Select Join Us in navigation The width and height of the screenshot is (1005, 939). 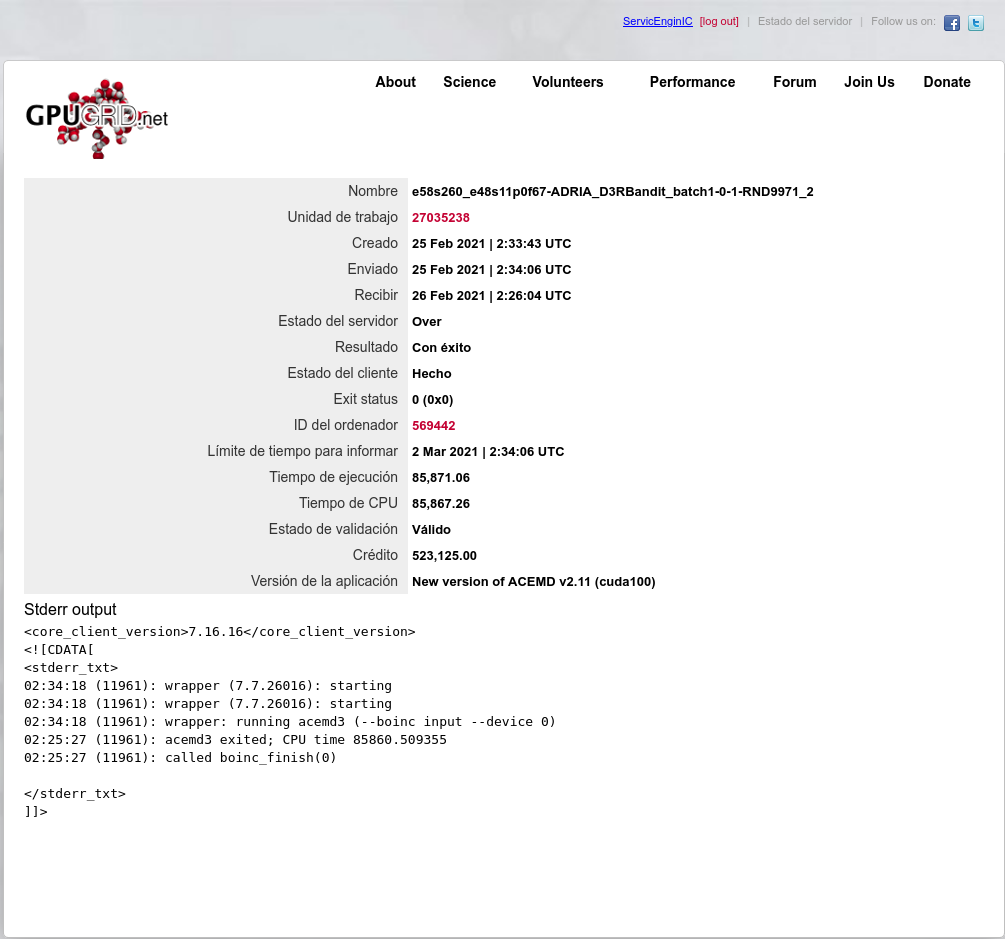point(869,82)
